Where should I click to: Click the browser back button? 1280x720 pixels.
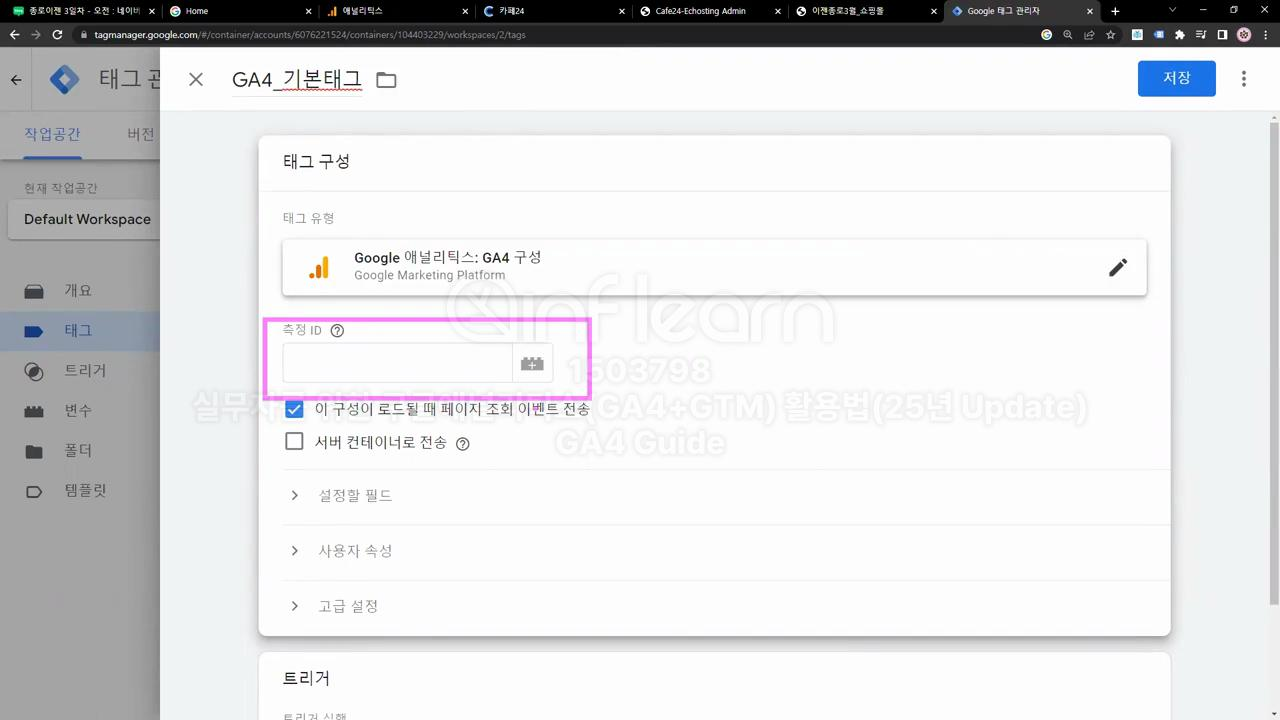click(14, 34)
